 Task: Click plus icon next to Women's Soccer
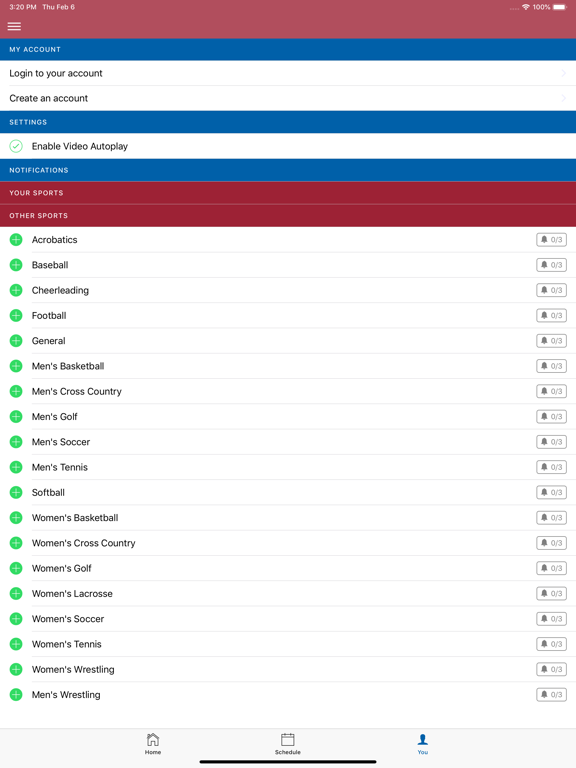tap(16, 619)
